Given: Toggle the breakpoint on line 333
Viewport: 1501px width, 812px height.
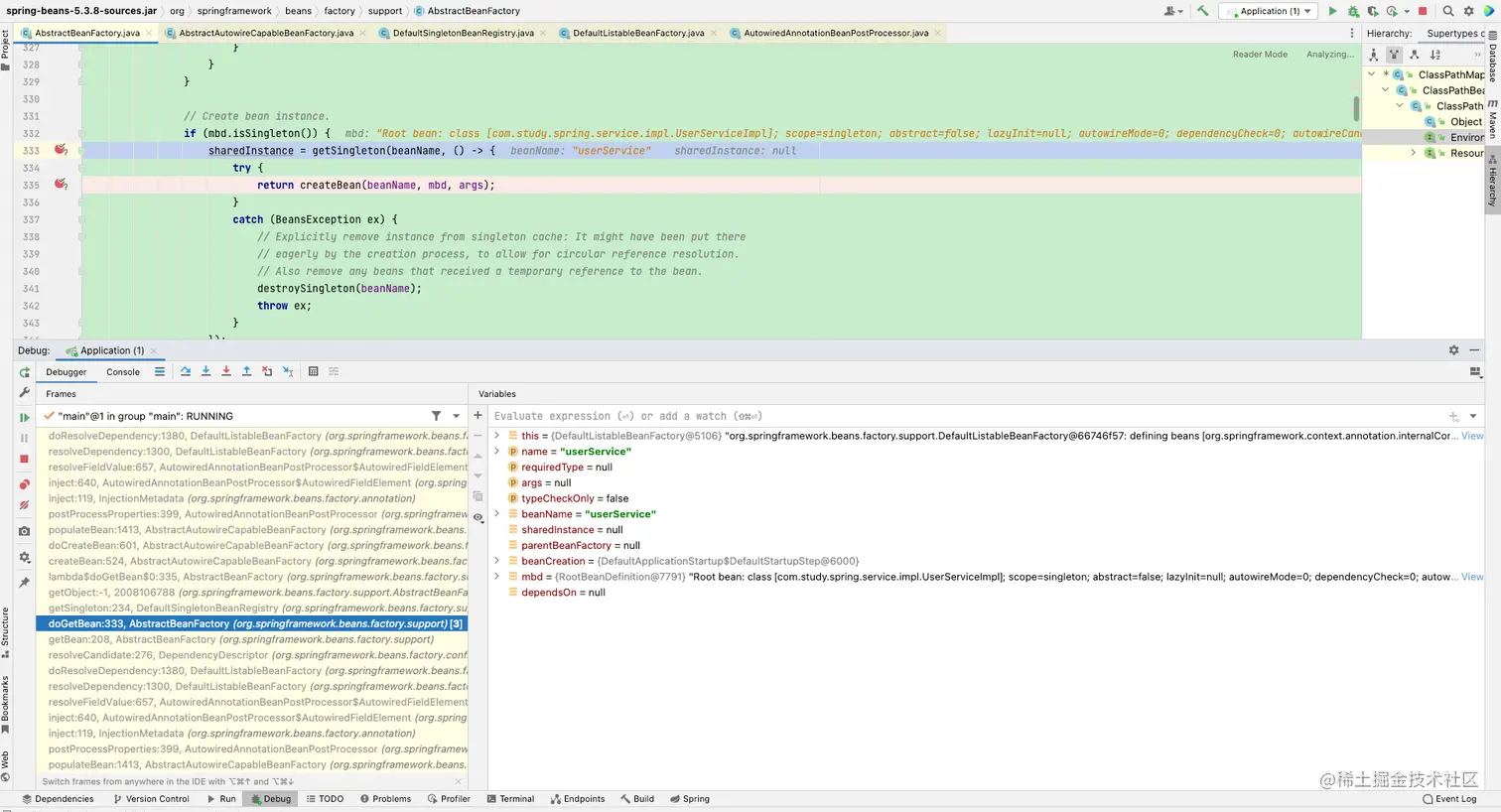Looking at the screenshot, I should [x=61, y=150].
